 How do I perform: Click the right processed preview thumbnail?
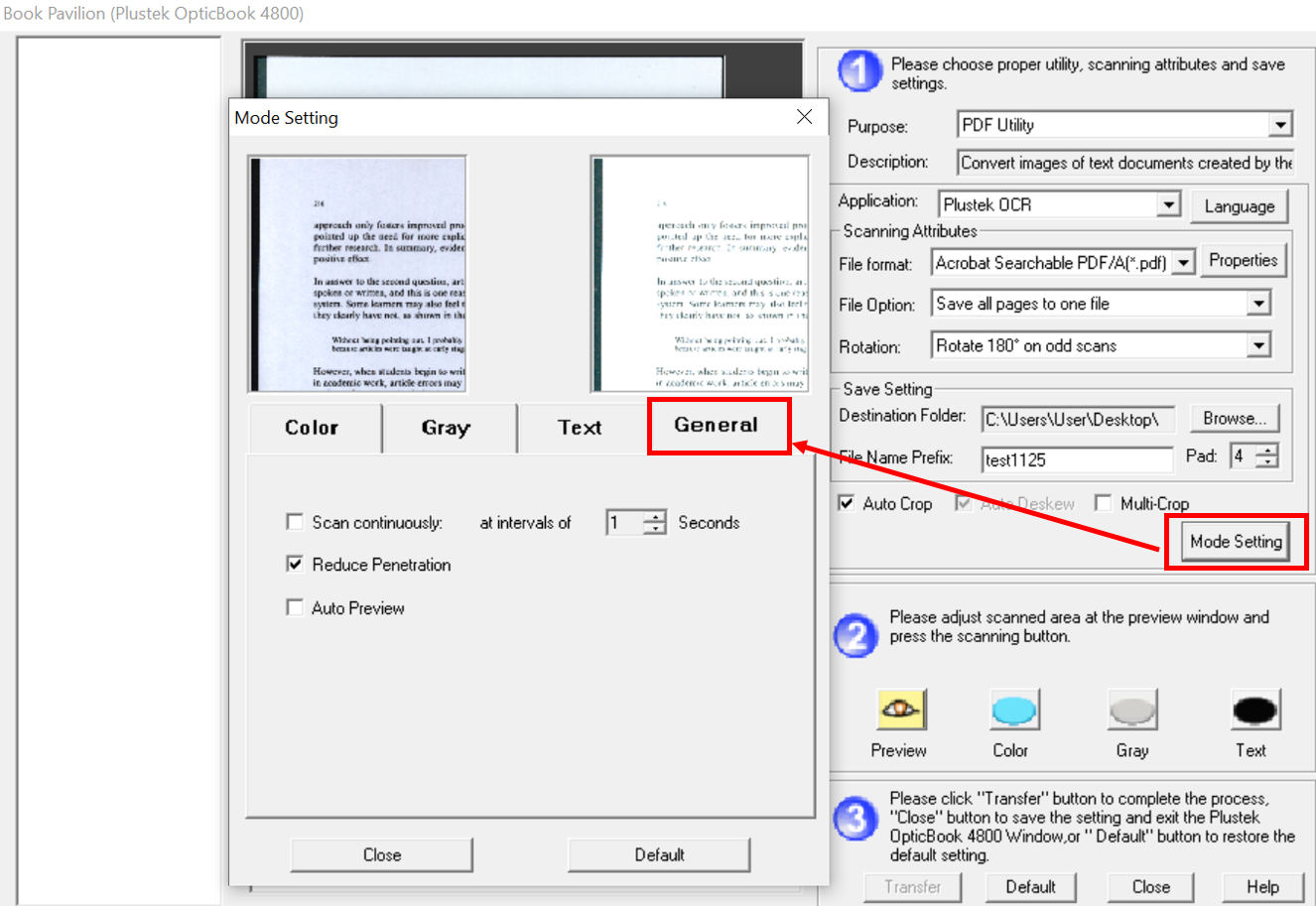tap(700, 274)
